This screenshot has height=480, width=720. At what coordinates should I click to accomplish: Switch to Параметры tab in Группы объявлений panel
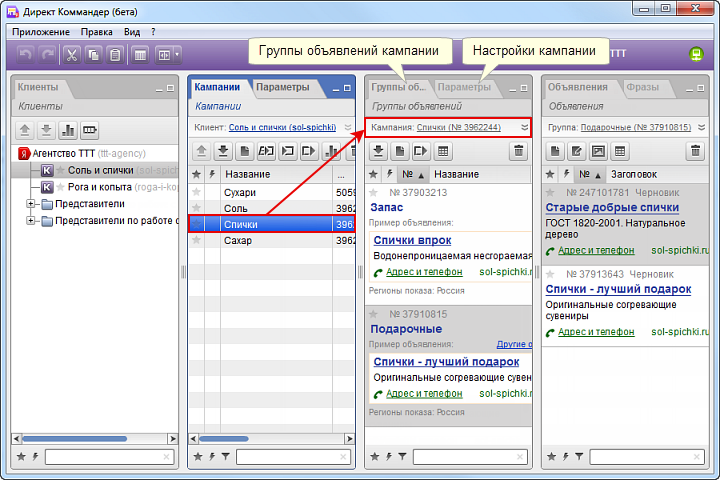pos(464,87)
